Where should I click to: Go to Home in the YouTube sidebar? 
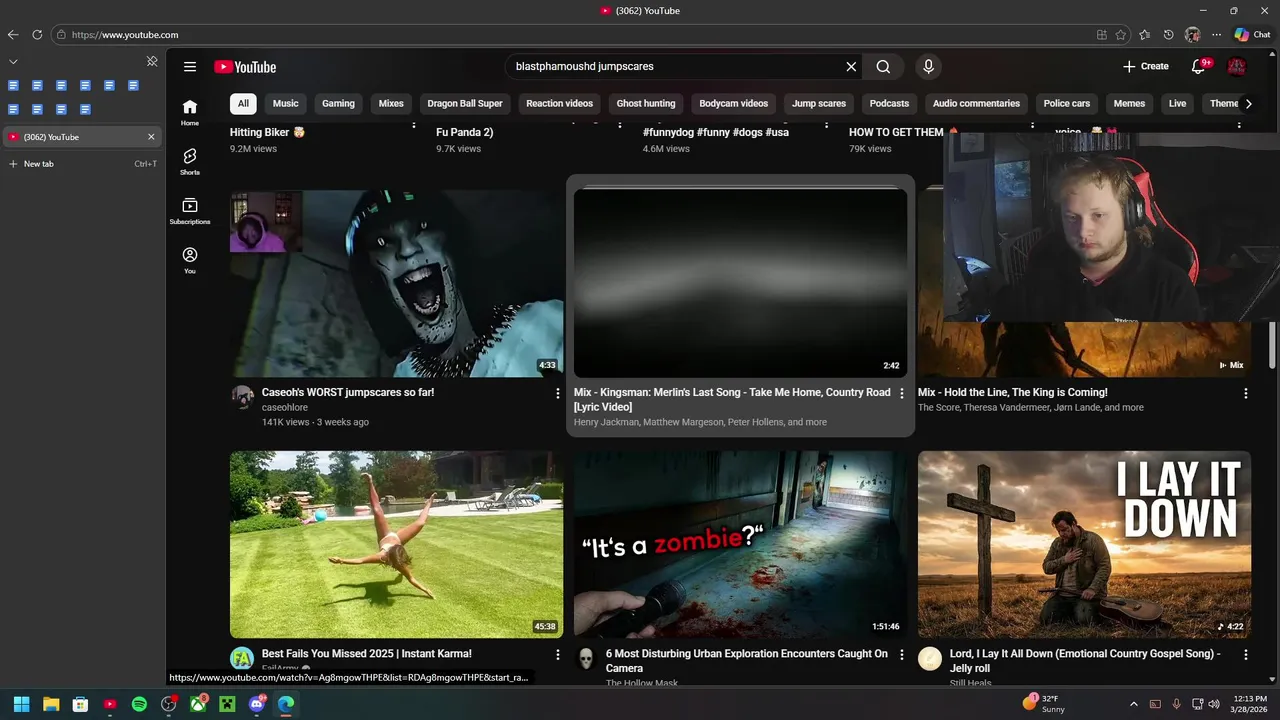pyautogui.click(x=190, y=112)
